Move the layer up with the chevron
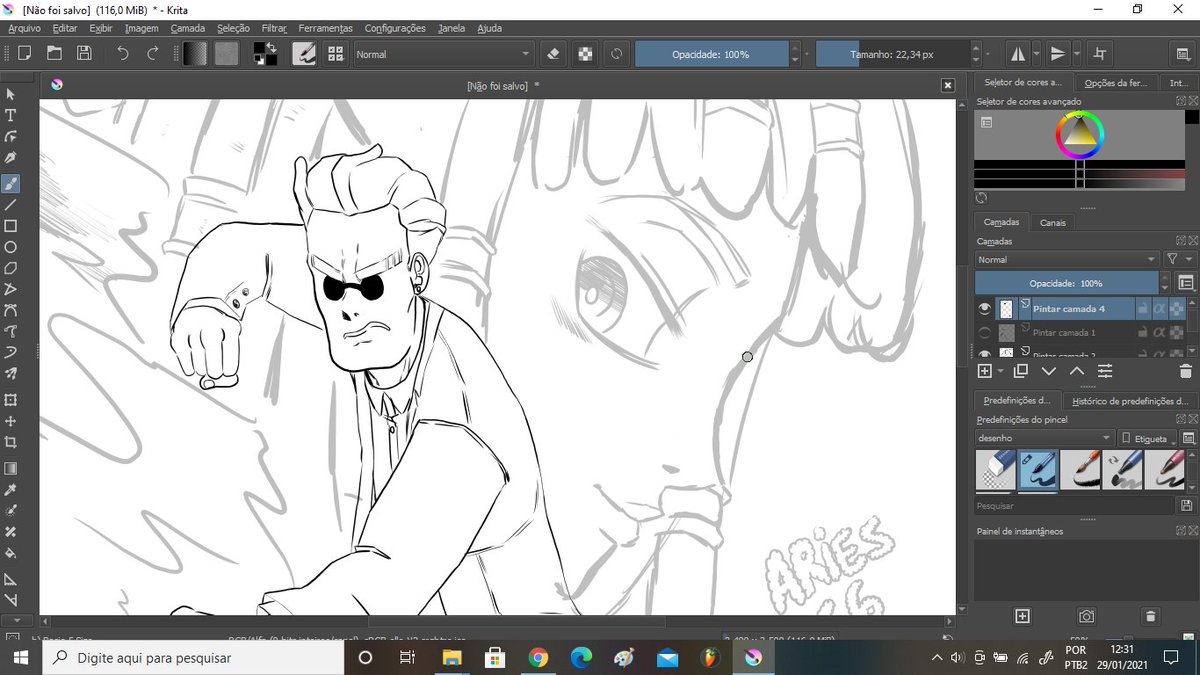1200x675 pixels. tap(1077, 371)
